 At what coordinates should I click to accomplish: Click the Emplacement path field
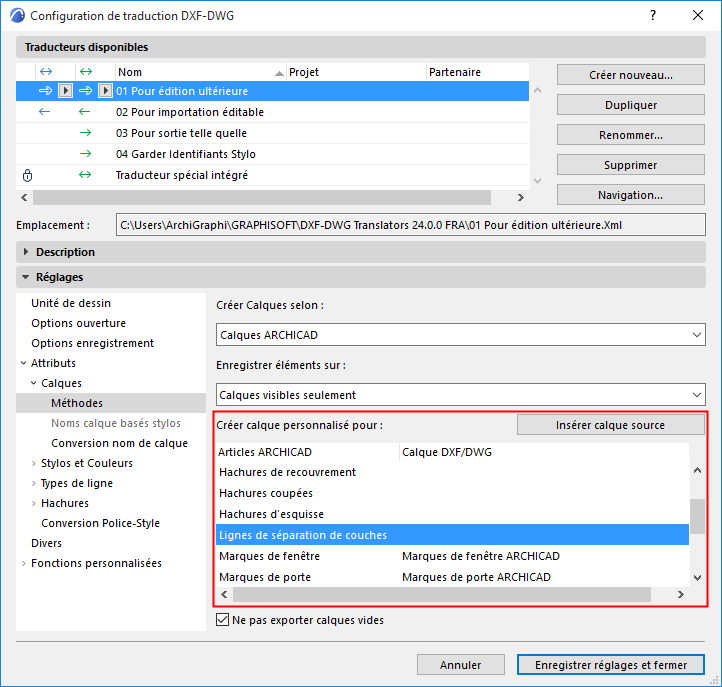click(410, 225)
